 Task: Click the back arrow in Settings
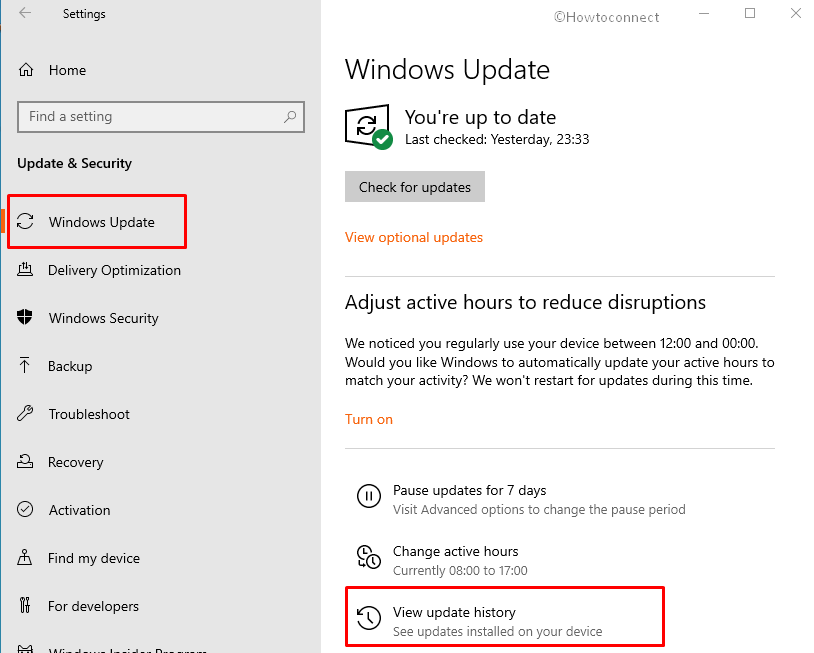click(x=25, y=14)
